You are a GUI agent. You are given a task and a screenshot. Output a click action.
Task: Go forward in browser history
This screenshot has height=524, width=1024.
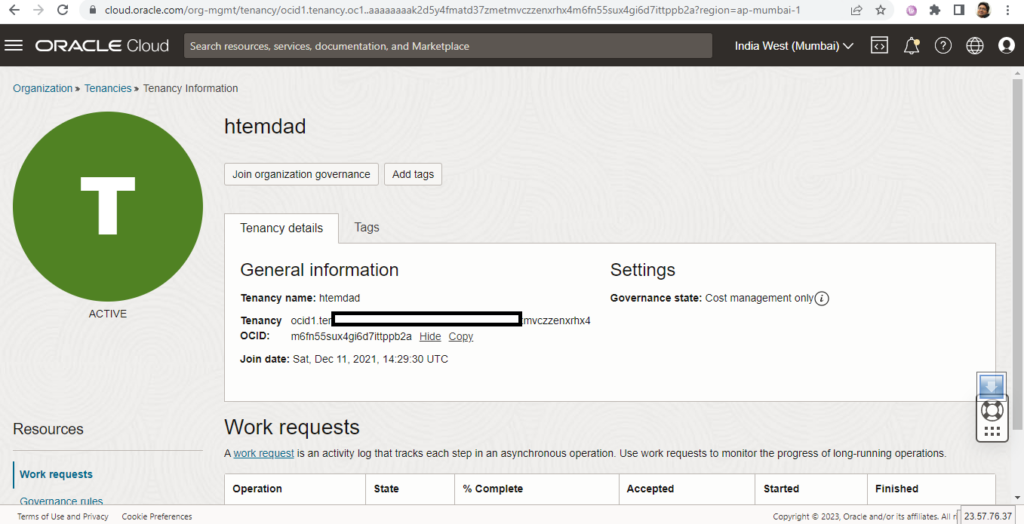(x=38, y=10)
